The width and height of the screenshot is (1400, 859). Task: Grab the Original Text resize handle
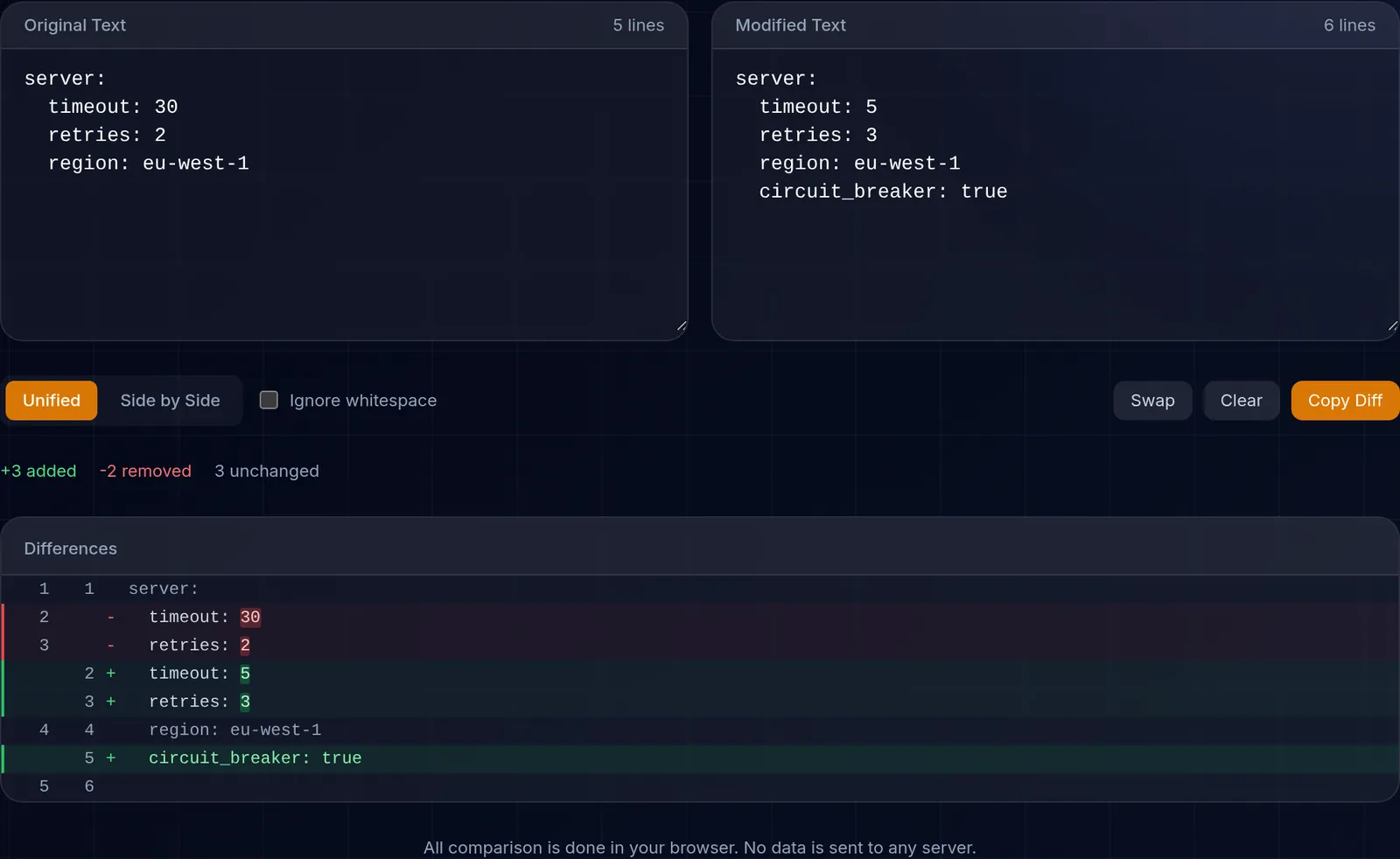(x=682, y=326)
